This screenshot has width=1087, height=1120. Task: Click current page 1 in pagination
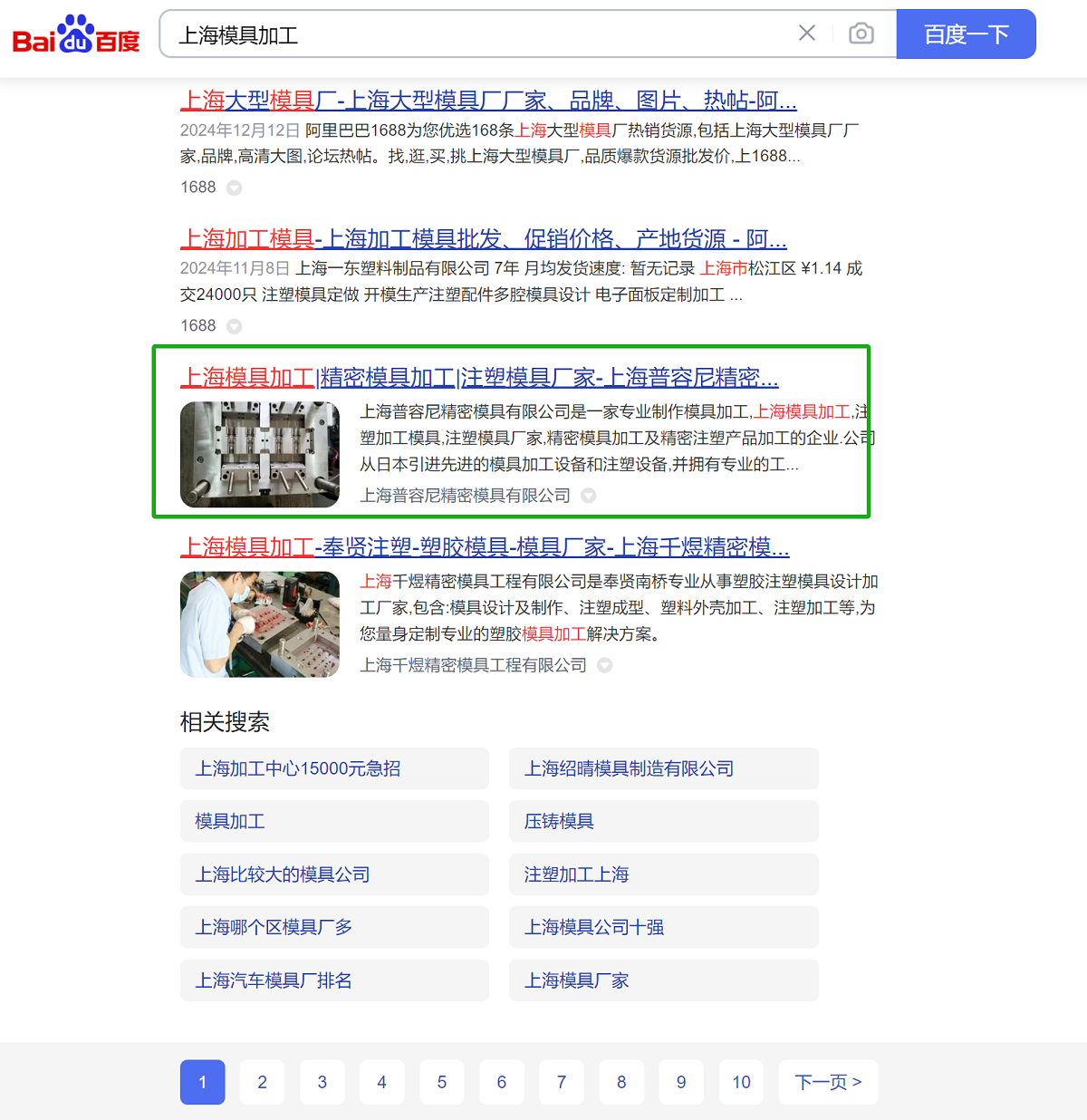[203, 1082]
